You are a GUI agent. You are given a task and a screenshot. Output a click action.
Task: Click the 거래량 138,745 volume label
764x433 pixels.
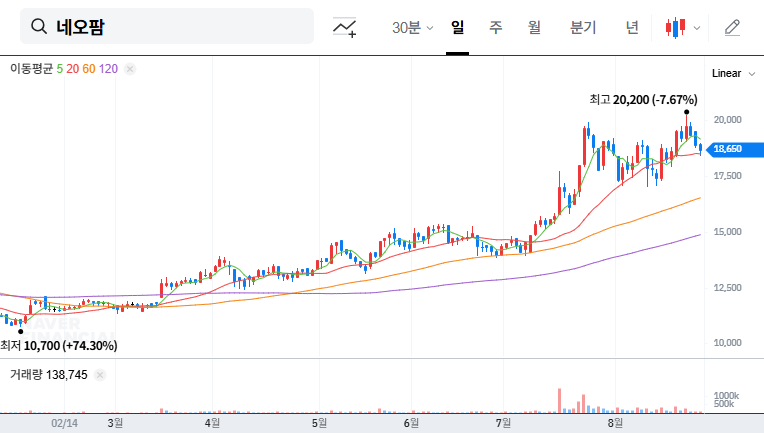49,375
